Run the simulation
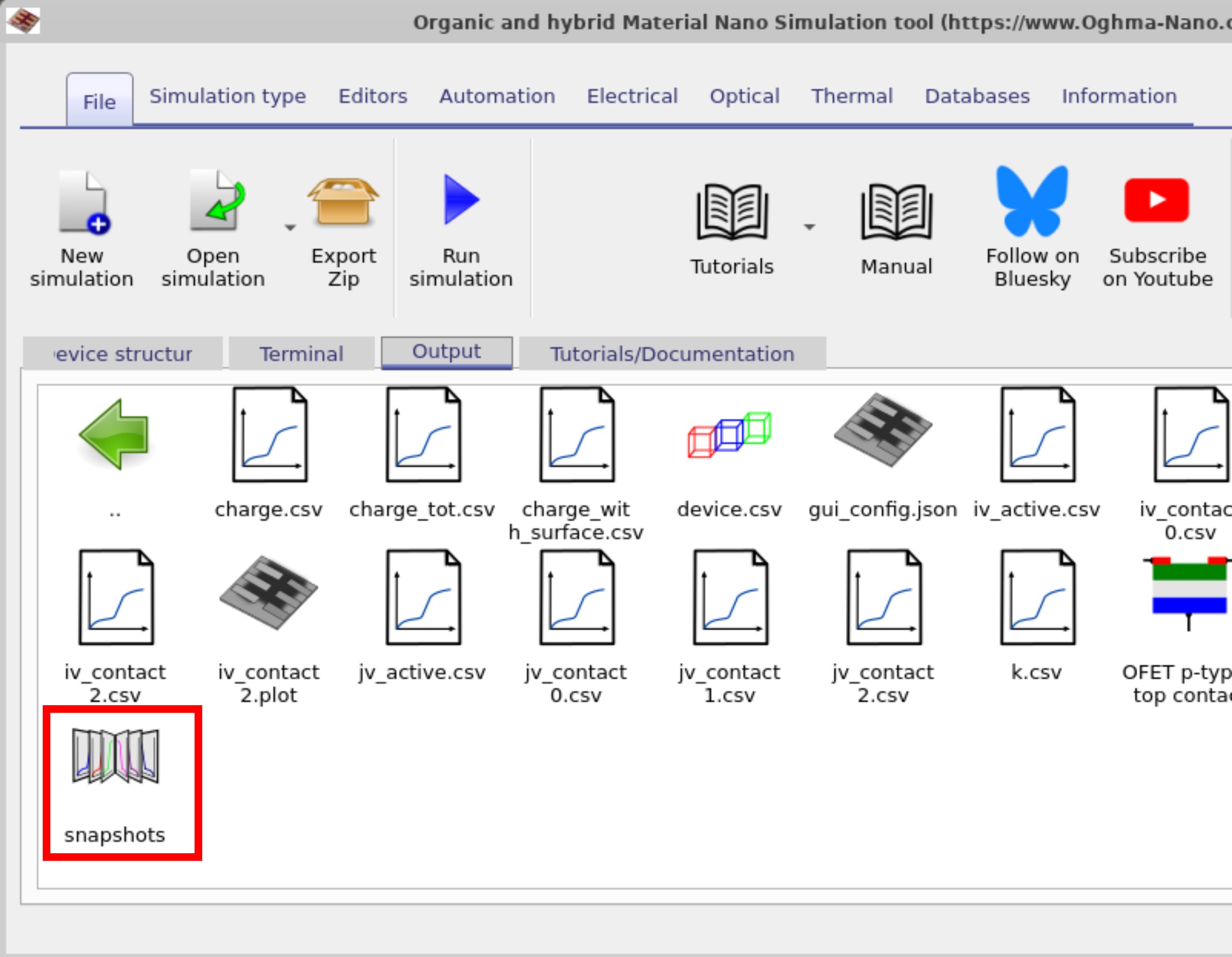This screenshot has height=957, width=1232. point(461,226)
